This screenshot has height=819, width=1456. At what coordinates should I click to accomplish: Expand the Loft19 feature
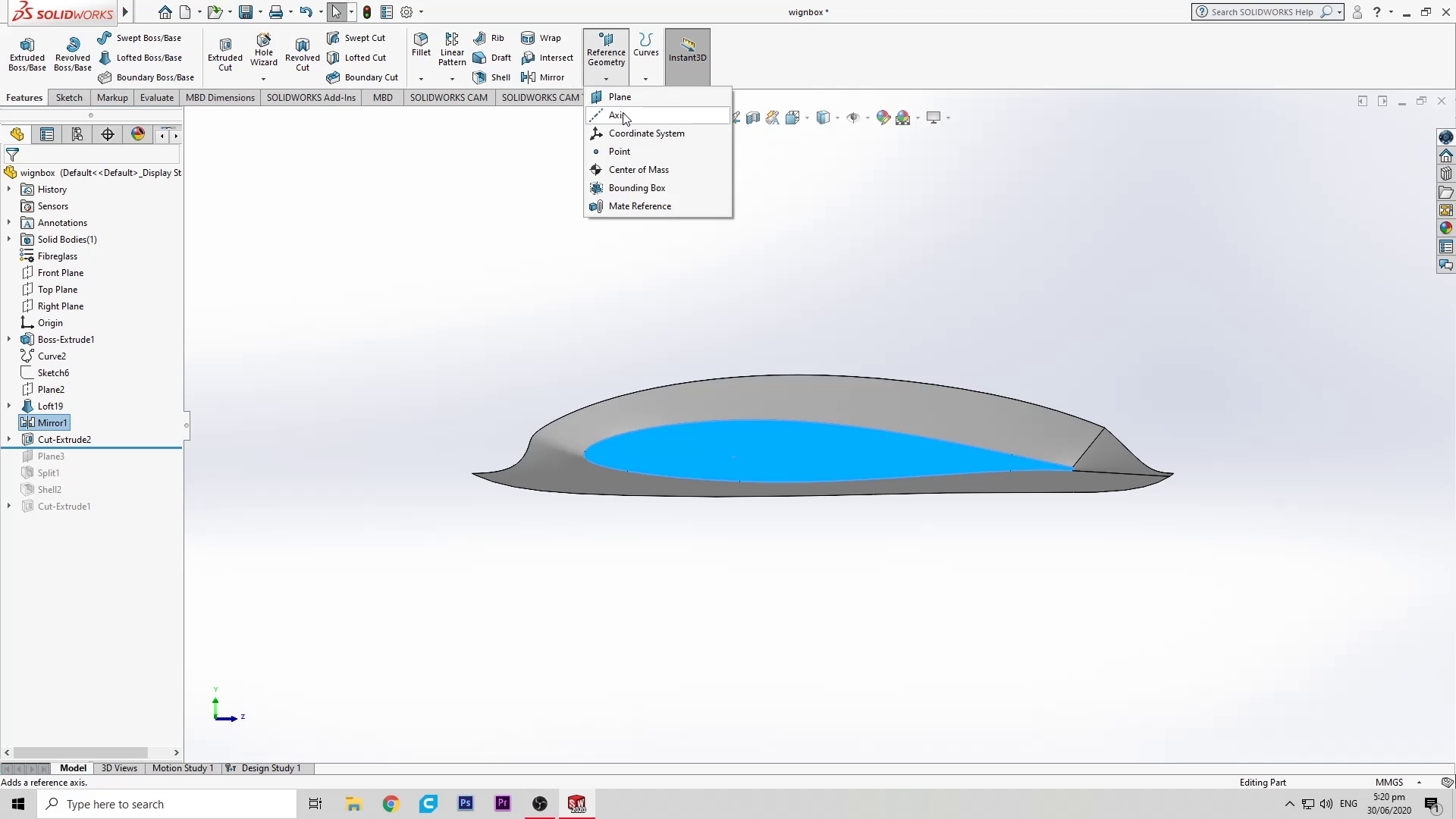click(x=9, y=406)
